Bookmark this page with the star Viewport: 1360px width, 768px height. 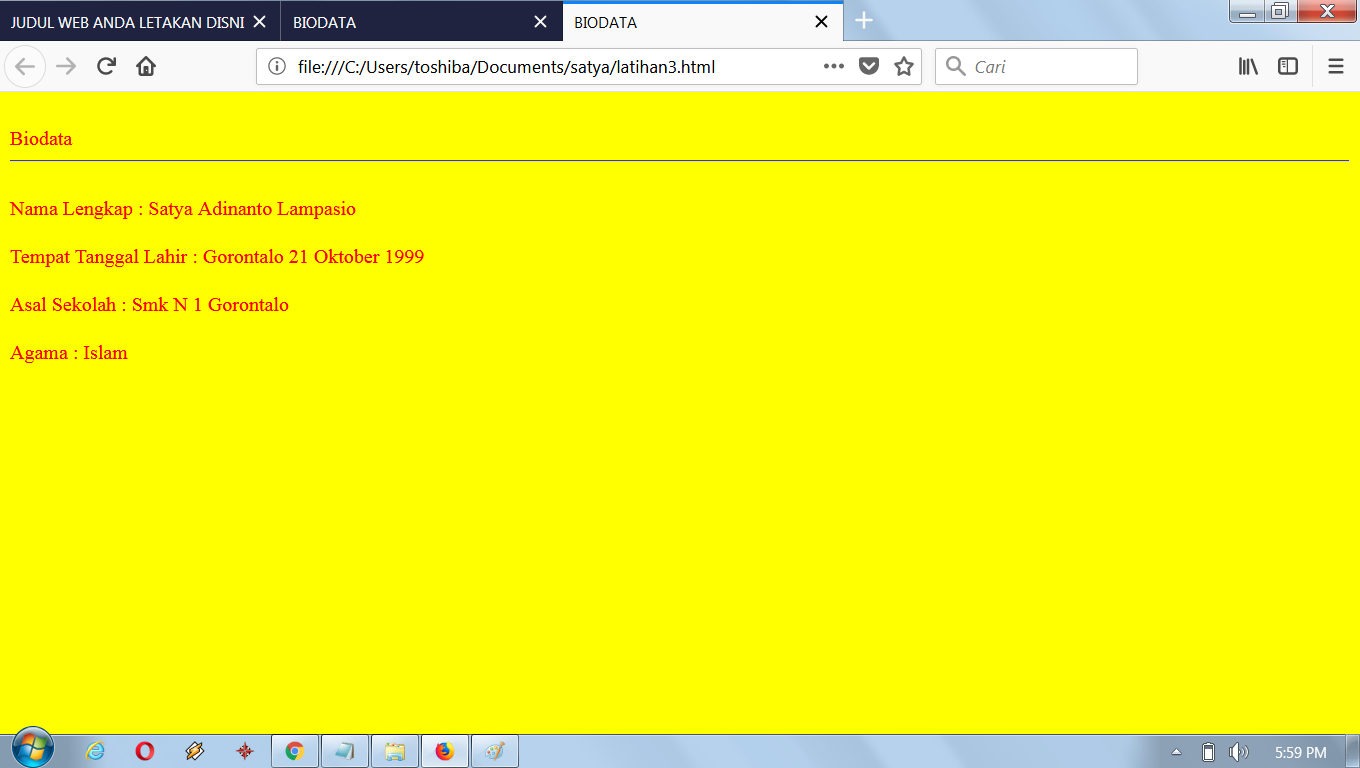pos(904,67)
